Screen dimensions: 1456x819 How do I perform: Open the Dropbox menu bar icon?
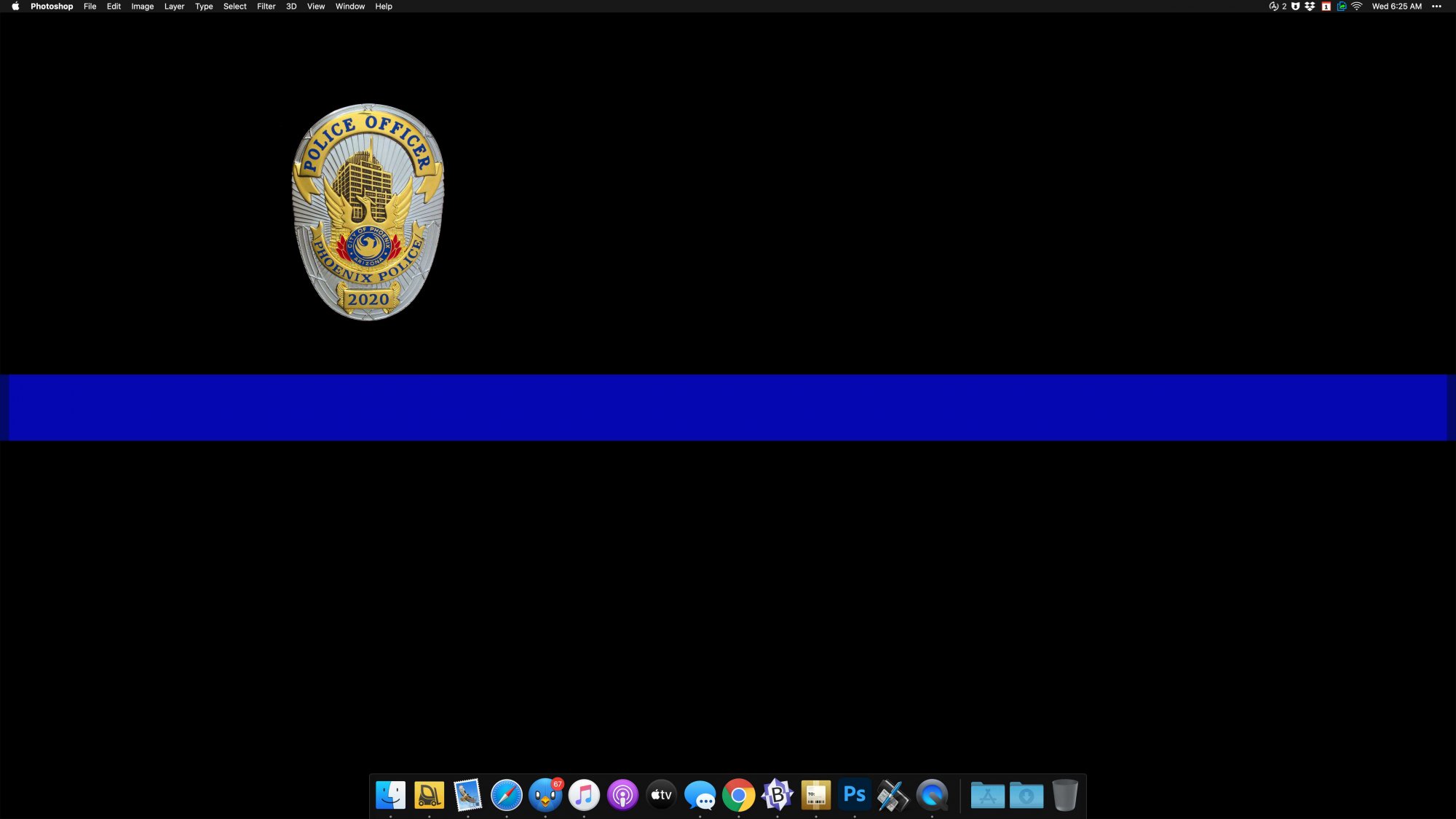tap(1310, 7)
